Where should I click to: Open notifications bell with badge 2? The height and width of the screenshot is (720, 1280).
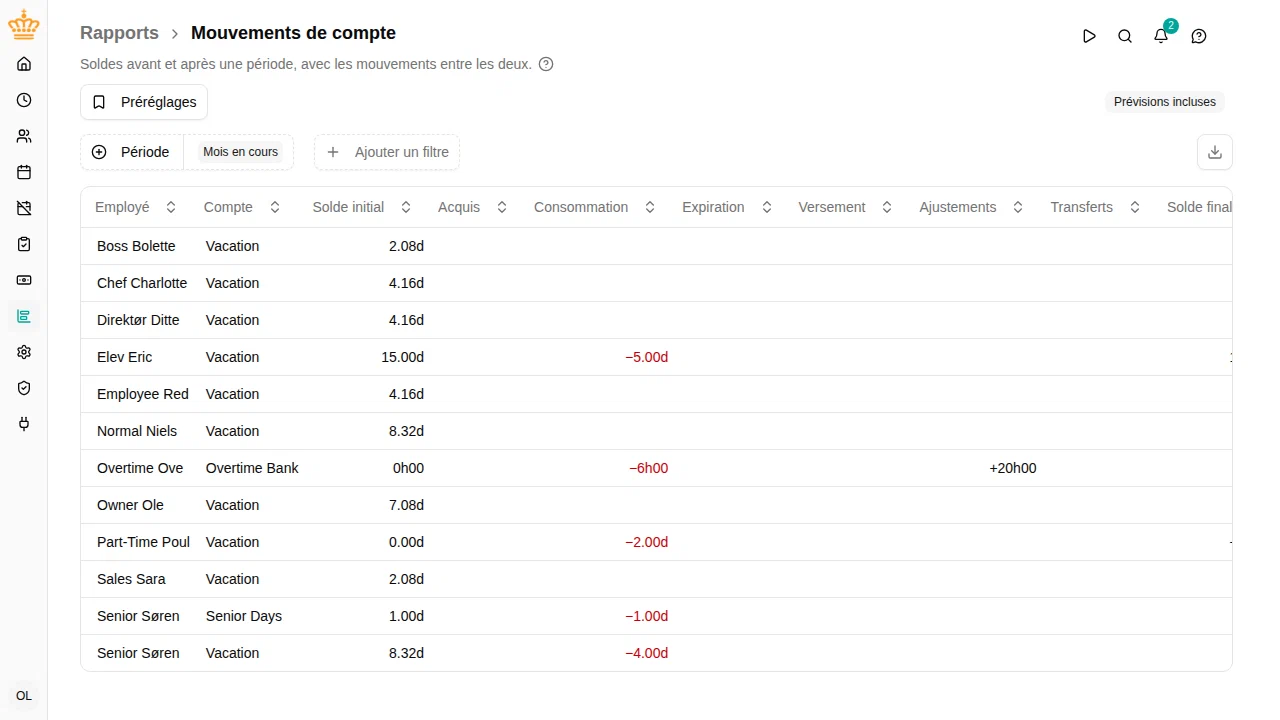tap(1161, 36)
